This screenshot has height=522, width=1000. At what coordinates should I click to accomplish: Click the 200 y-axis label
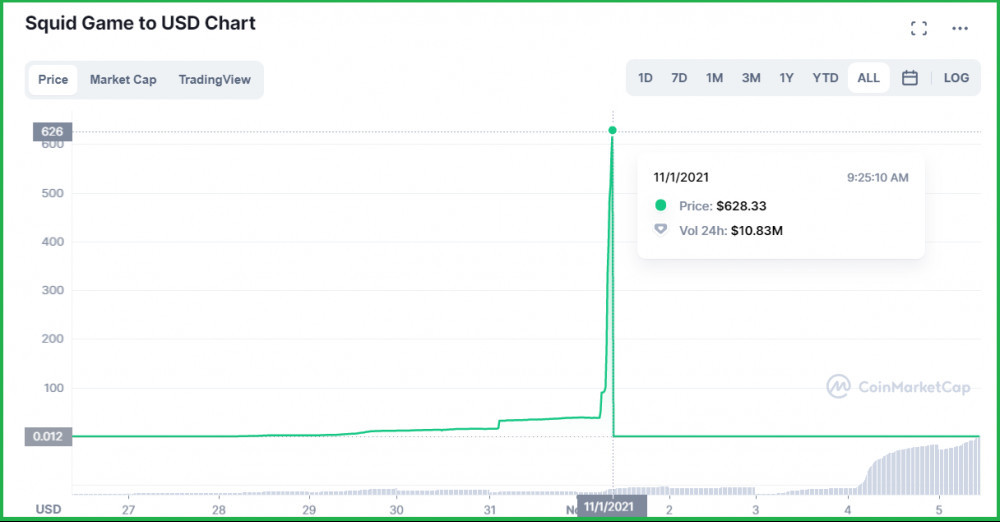[52, 339]
